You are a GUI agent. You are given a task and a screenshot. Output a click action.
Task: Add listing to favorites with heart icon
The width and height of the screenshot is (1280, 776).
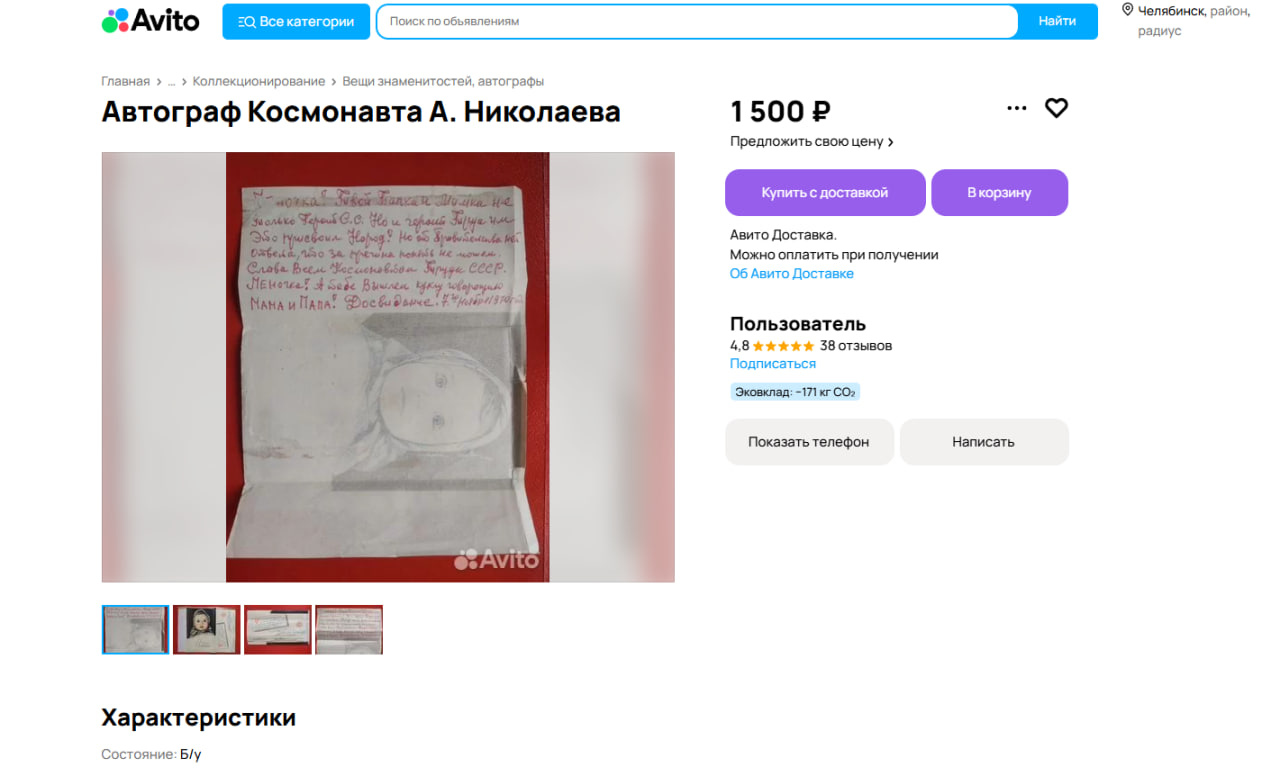(1056, 108)
